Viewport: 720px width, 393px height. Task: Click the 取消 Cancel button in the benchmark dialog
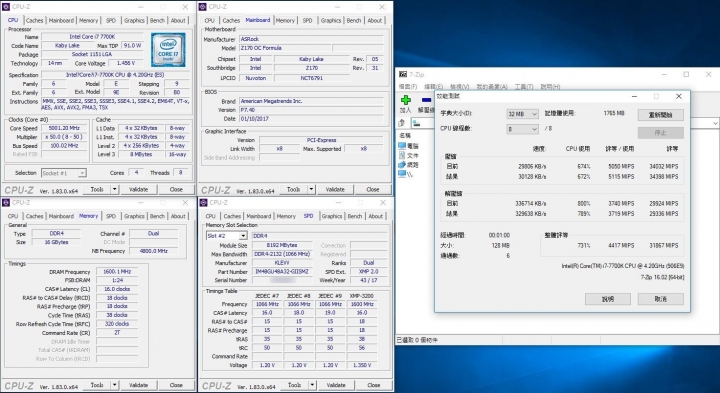(660, 299)
